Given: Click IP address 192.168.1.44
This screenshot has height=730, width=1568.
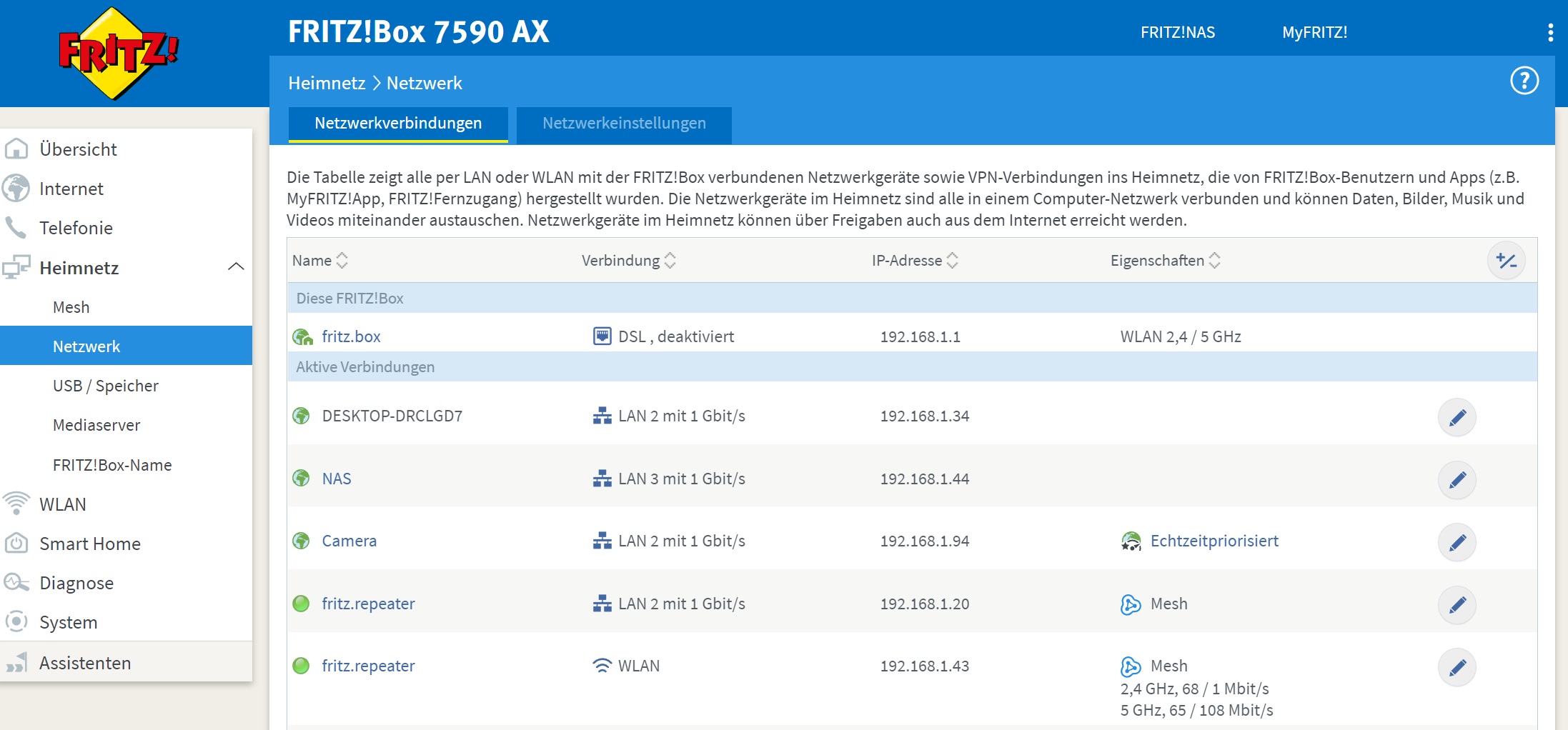Looking at the screenshot, I should pyautogui.click(x=925, y=479).
